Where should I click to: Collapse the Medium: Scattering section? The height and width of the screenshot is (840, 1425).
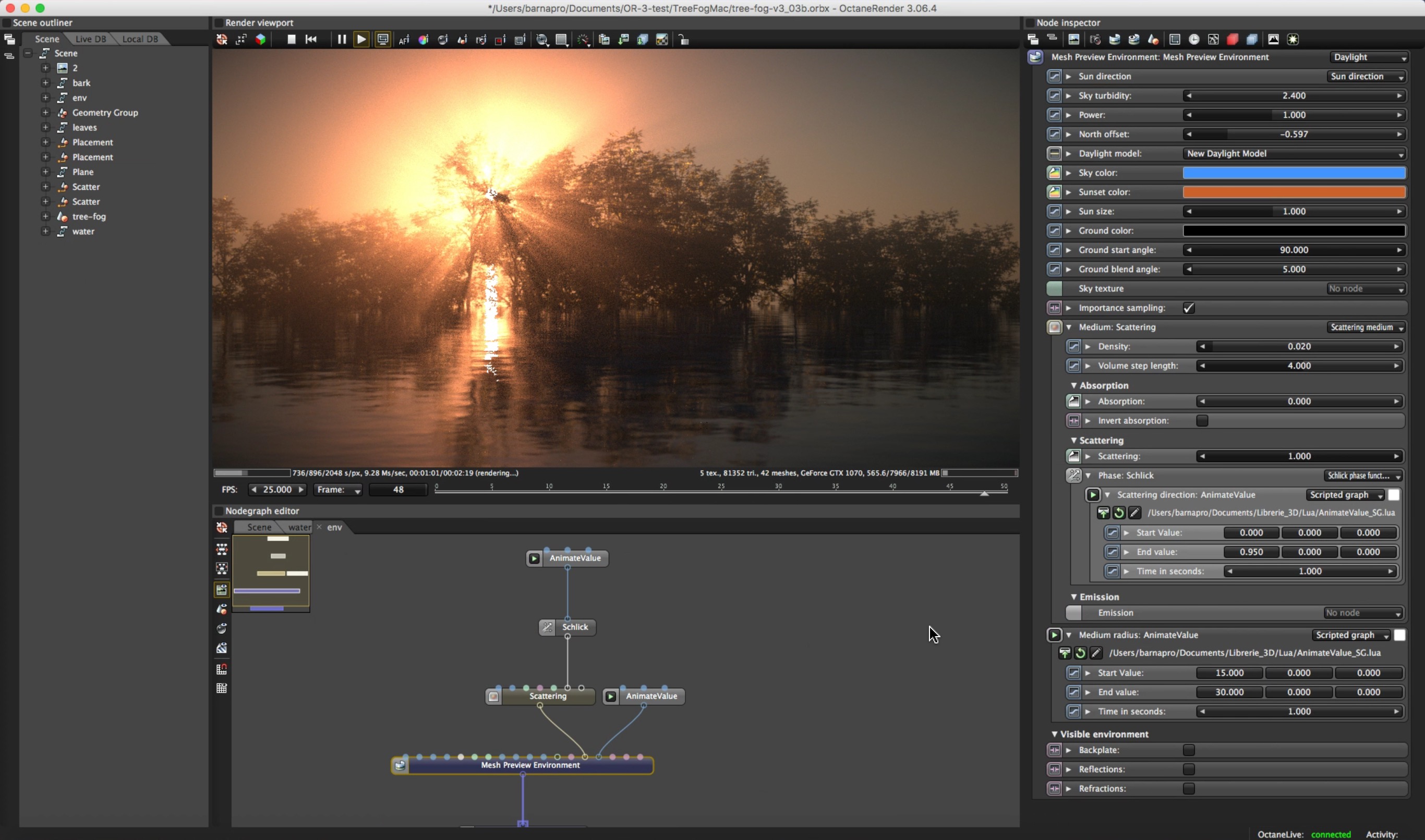coord(1069,327)
